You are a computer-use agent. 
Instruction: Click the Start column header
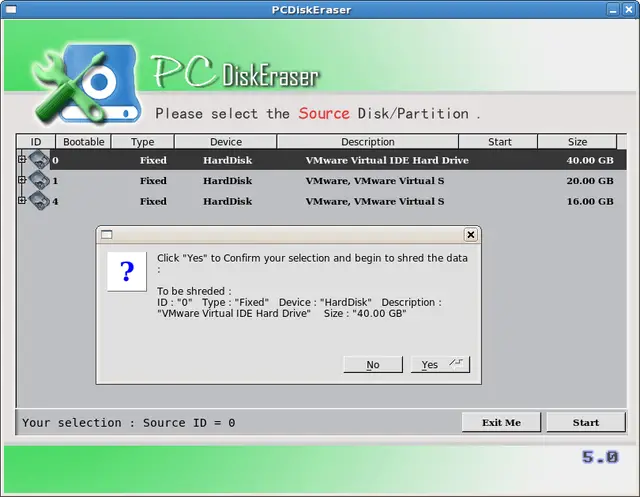pyautogui.click(x=498, y=142)
